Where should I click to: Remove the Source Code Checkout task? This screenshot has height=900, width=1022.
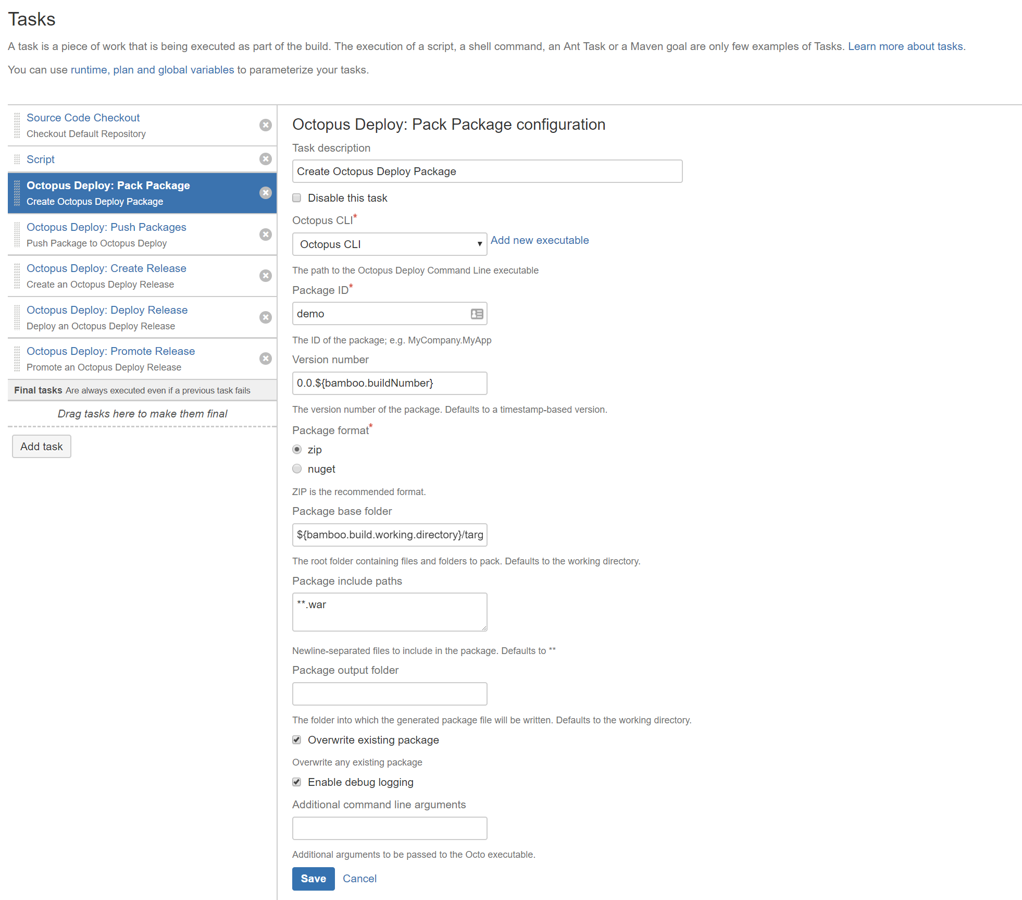[265, 125]
